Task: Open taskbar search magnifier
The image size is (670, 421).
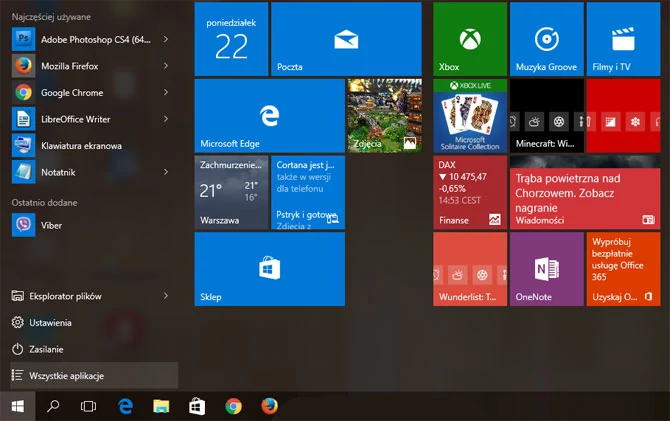Action: [x=53, y=406]
